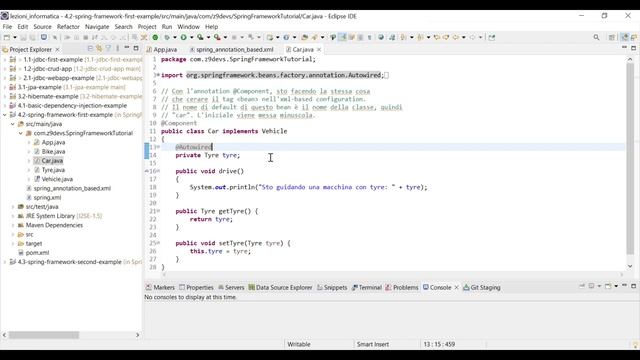Start Debug with the bug toolbar icon
The height and width of the screenshot is (360, 640).
coord(167,37)
